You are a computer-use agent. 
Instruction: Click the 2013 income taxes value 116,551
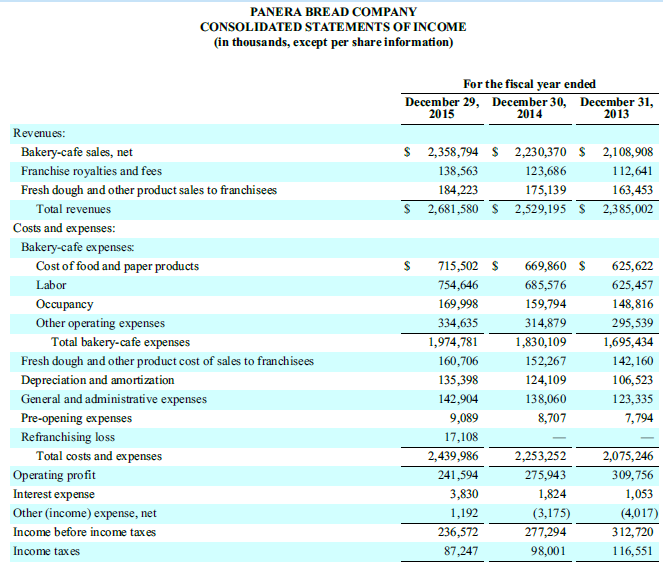631,551
